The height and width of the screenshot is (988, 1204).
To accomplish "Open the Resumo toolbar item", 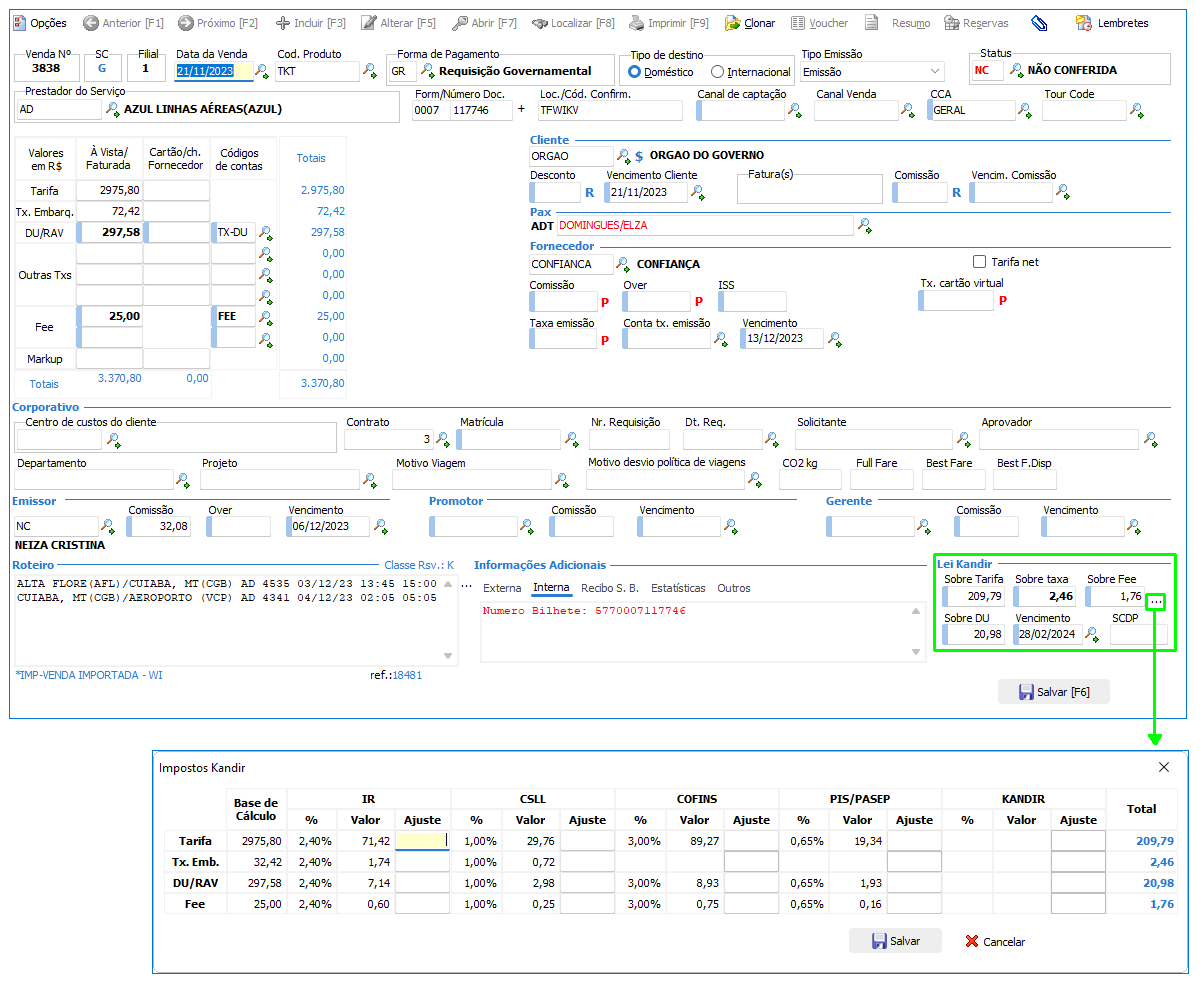I will (897, 23).
